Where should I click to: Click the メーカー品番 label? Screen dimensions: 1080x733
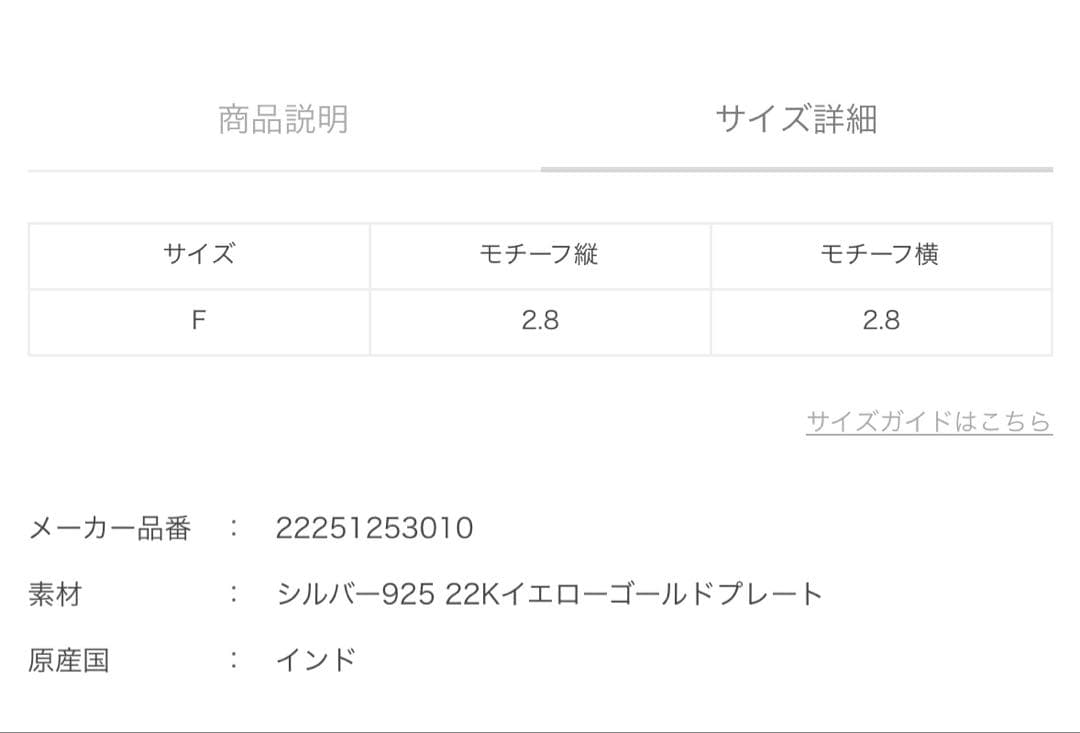pyautogui.click(x=110, y=528)
